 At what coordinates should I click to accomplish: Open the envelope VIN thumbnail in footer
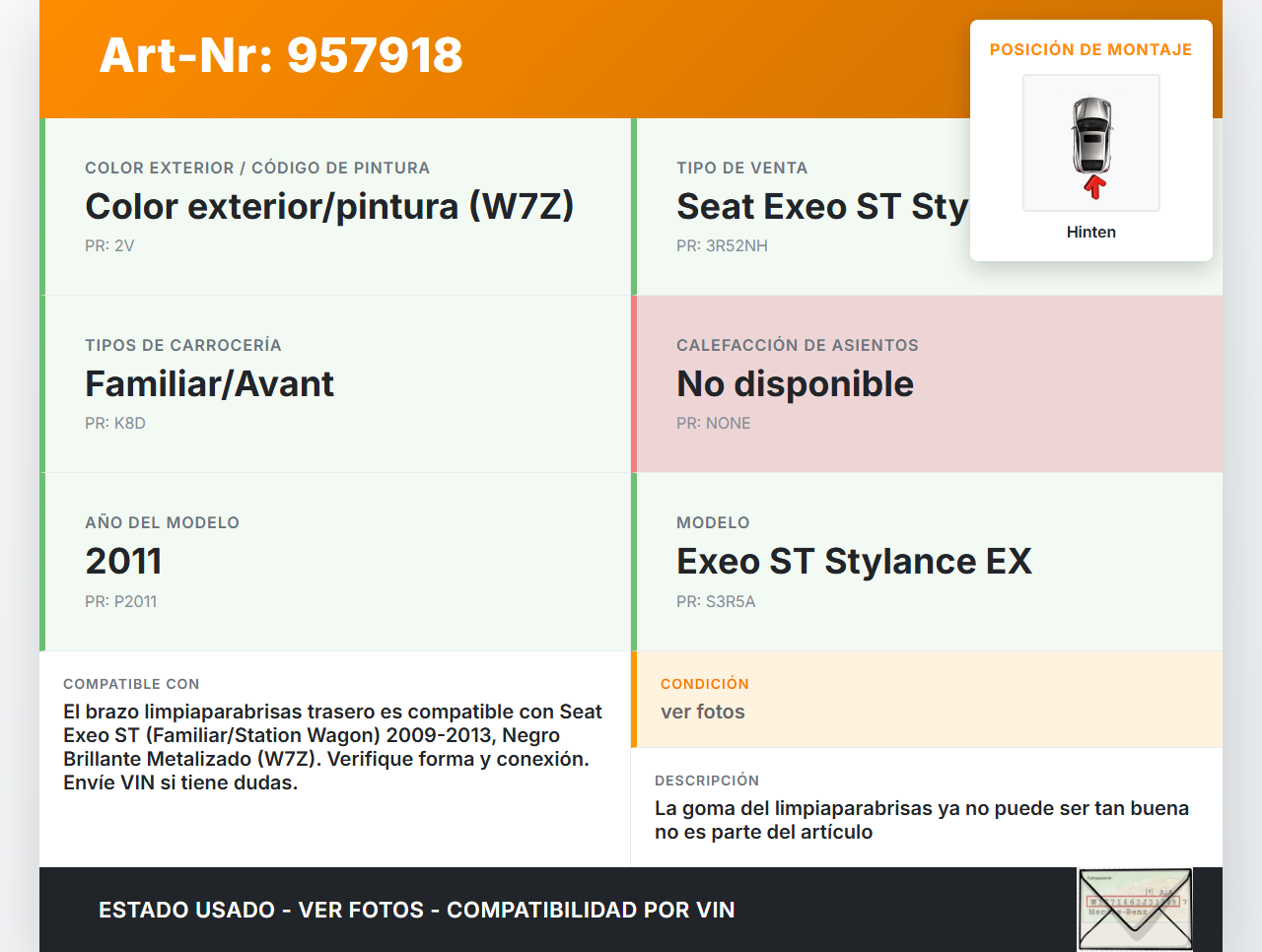(x=1135, y=909)
